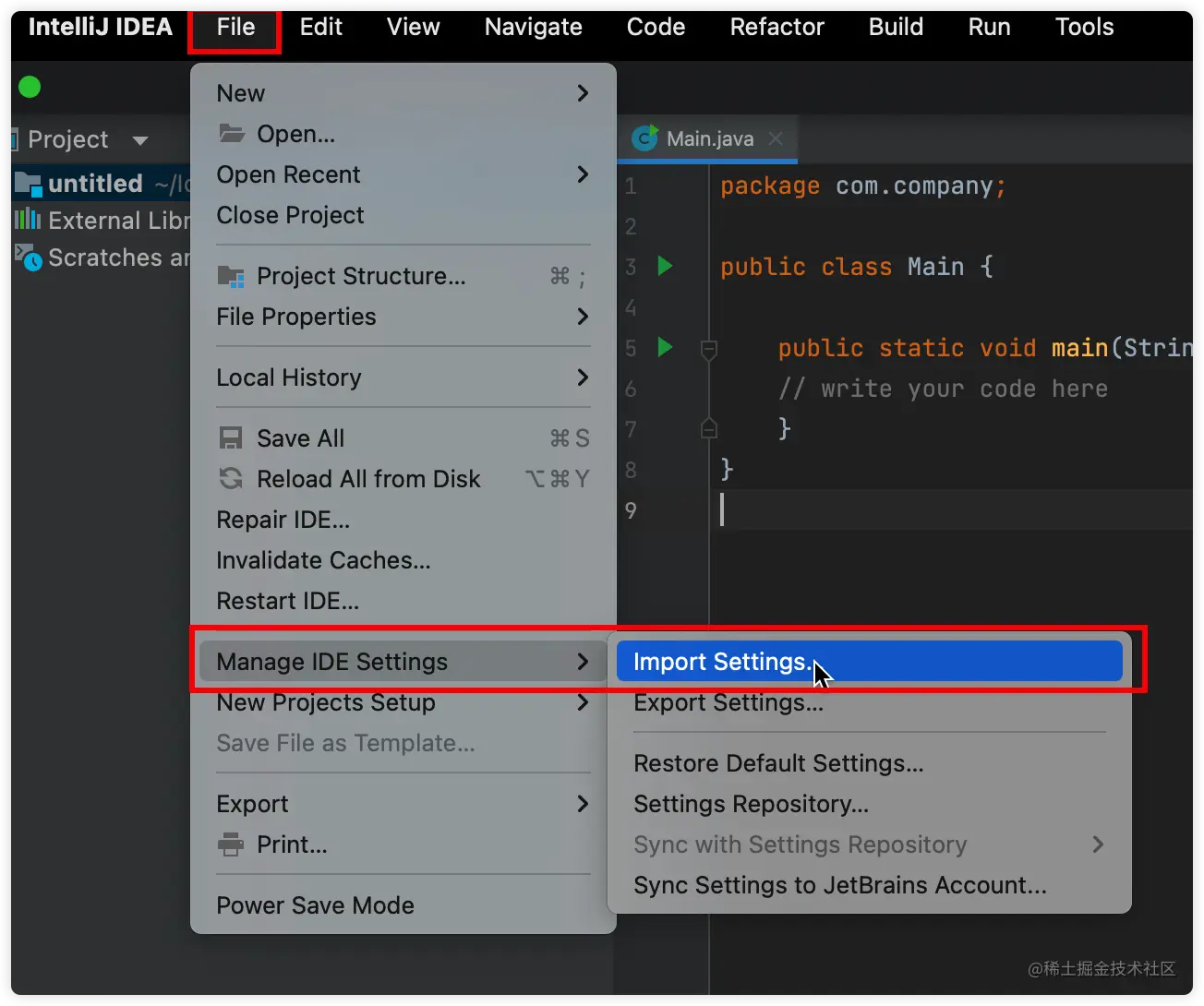Choose Sync Settings to JetBrains Account...
This screenshot has height=1006, width=1204.
click(840, 885)
